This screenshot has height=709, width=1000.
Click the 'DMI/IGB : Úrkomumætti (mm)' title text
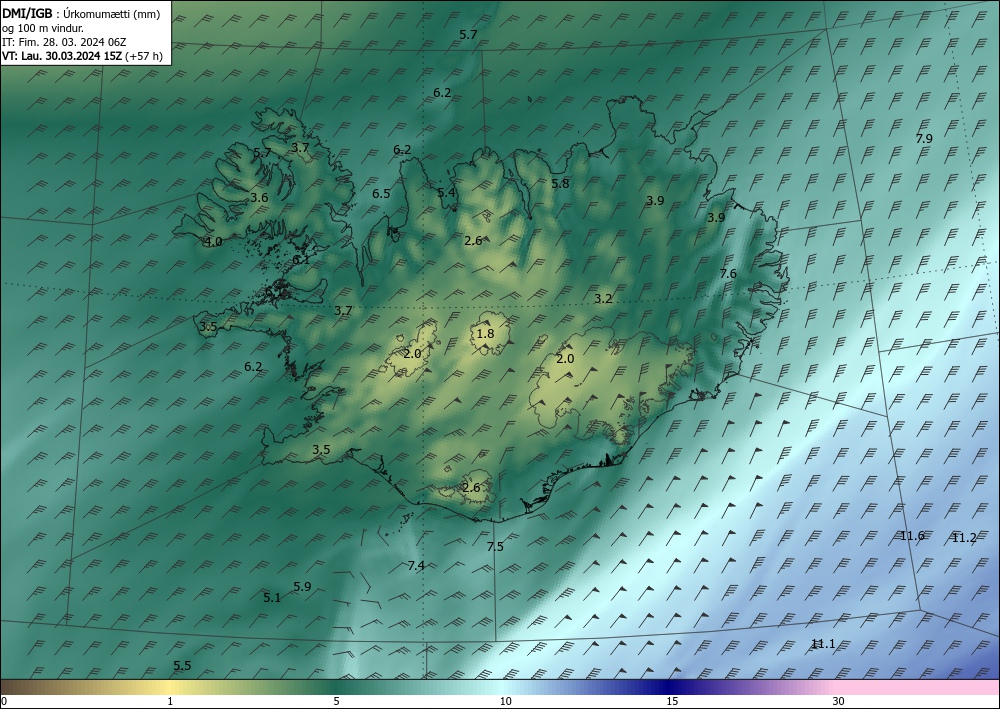coord(81,13)
